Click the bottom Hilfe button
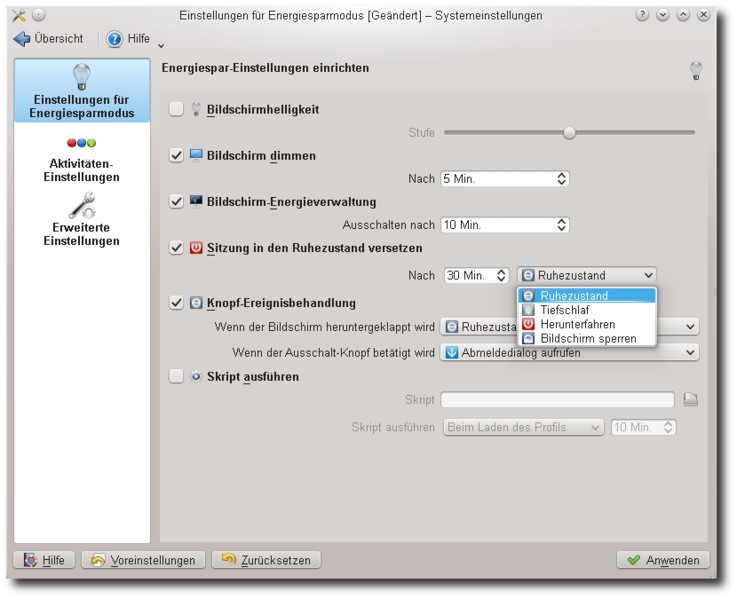Viewport: 737px width, 599px height. click(x=44, y=560)
